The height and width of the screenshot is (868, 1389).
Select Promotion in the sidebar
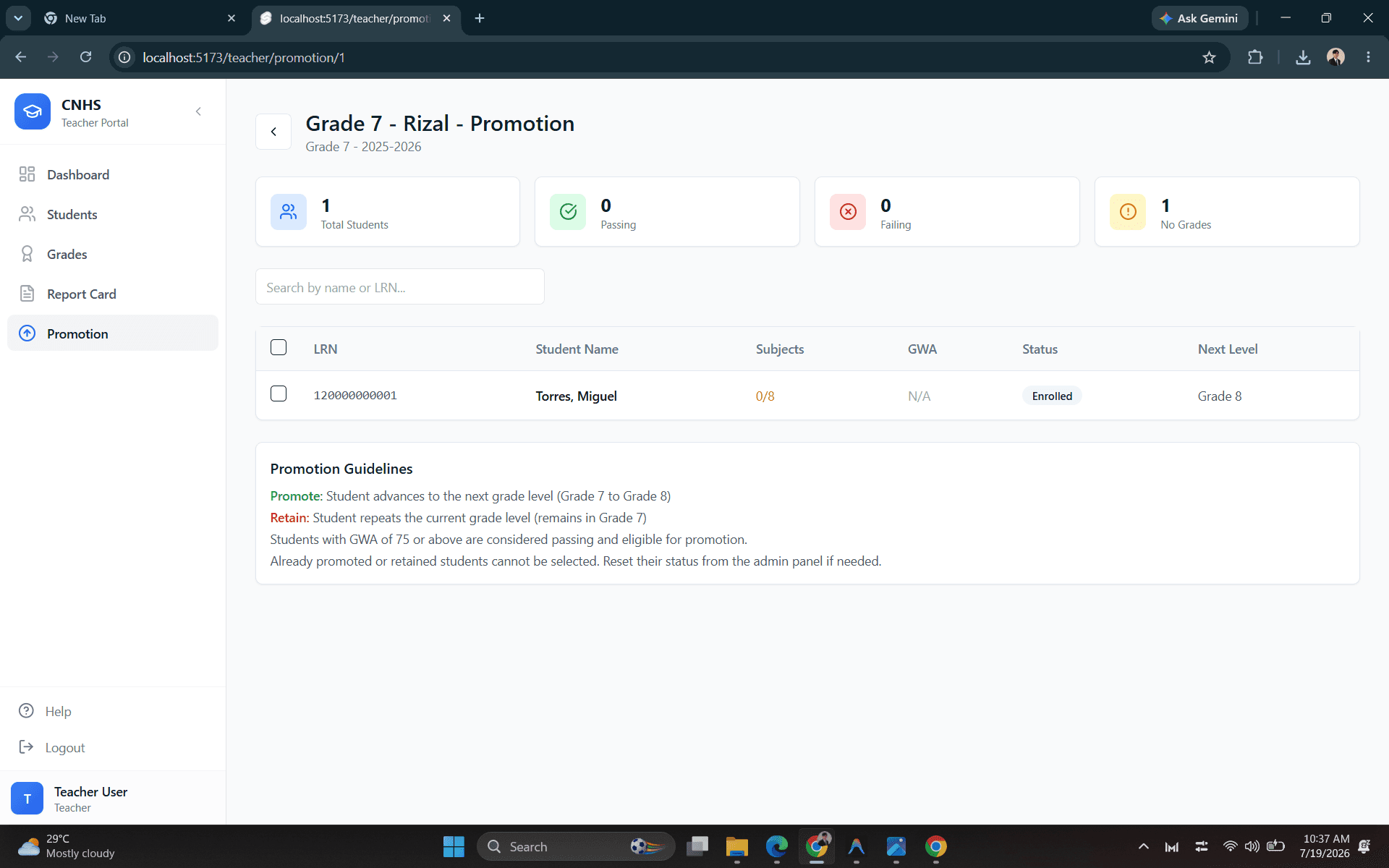click(113, 333)
